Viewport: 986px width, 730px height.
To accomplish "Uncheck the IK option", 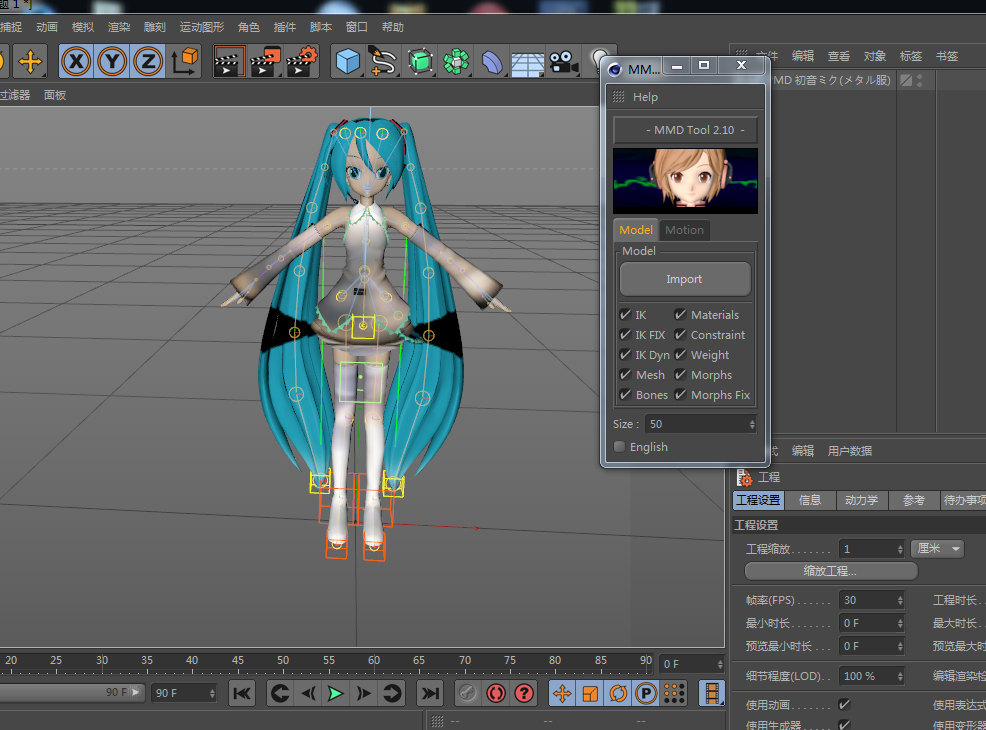I will (x=625, y=314).
